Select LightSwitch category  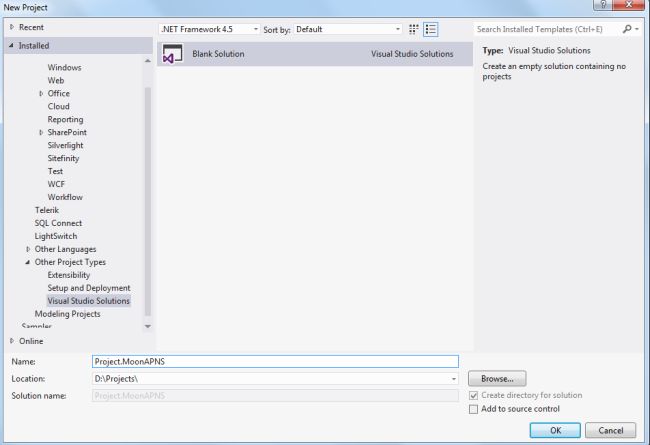pyautogui.click(x=56, y=236)
